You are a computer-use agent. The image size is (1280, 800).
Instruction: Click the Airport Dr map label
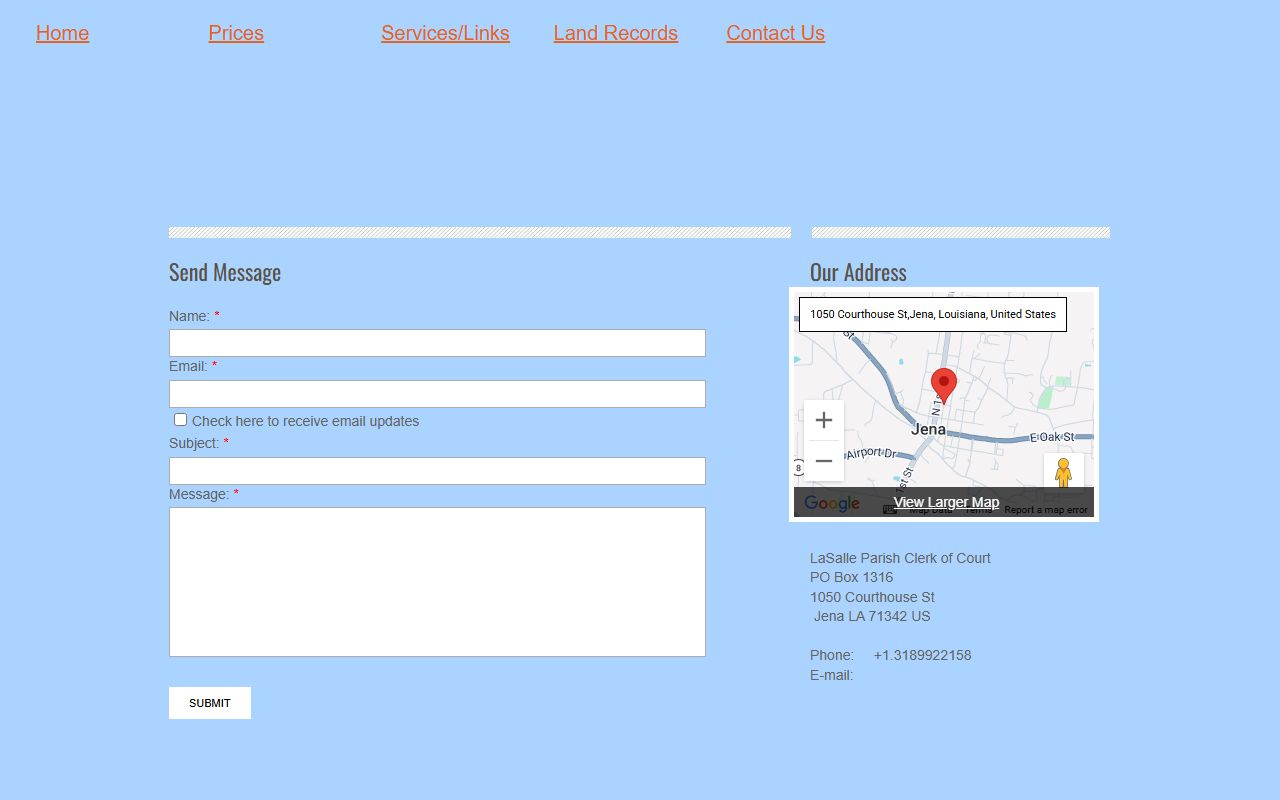point(873,453)
